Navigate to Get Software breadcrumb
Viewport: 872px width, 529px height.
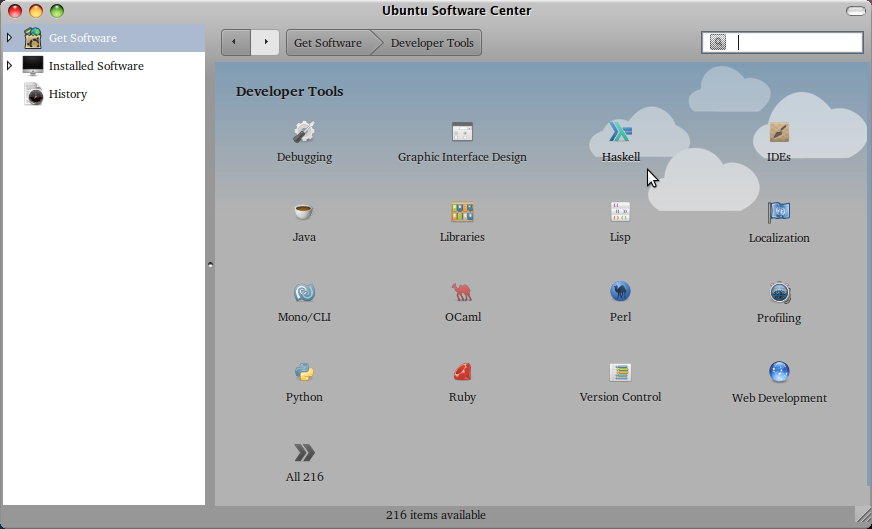(x=328, y=43)
